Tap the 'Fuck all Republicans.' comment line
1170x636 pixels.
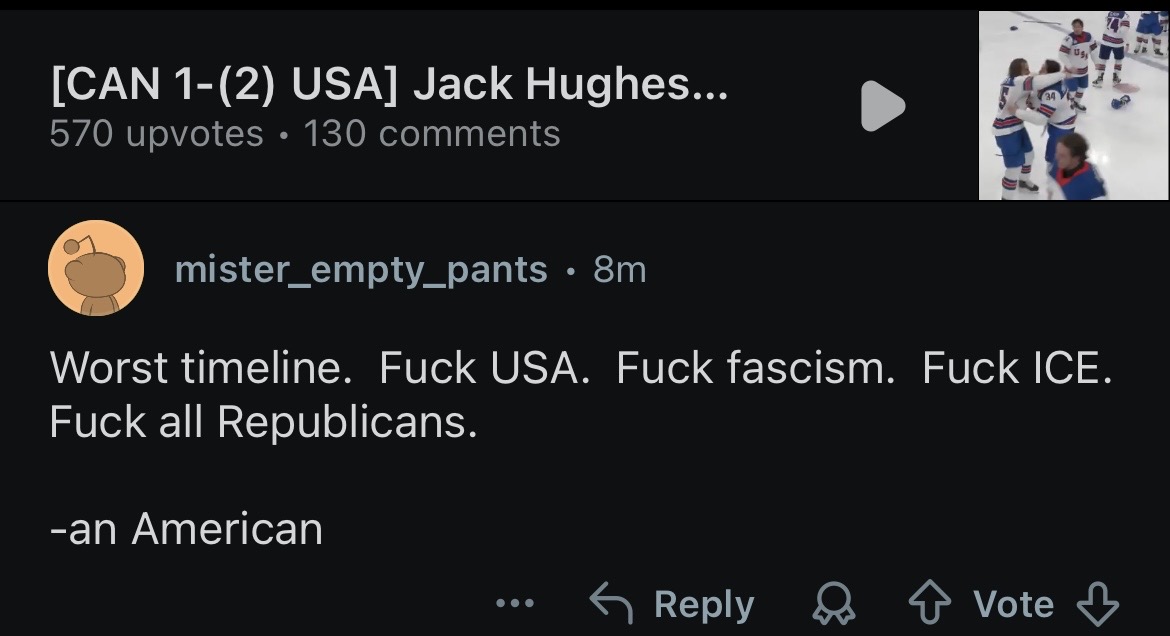(263, 423)
